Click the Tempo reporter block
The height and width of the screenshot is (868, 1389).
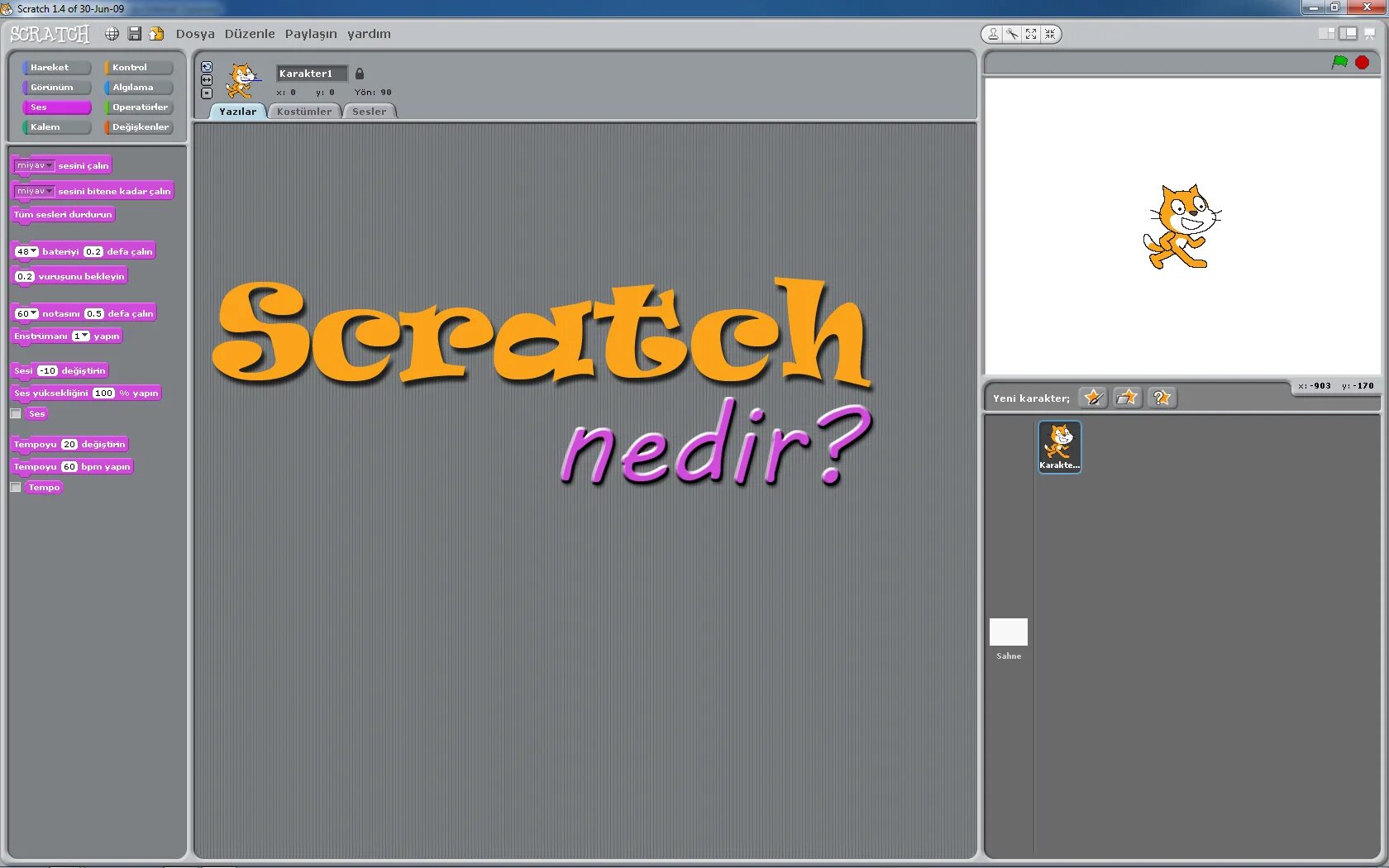[x=44, y=488]
